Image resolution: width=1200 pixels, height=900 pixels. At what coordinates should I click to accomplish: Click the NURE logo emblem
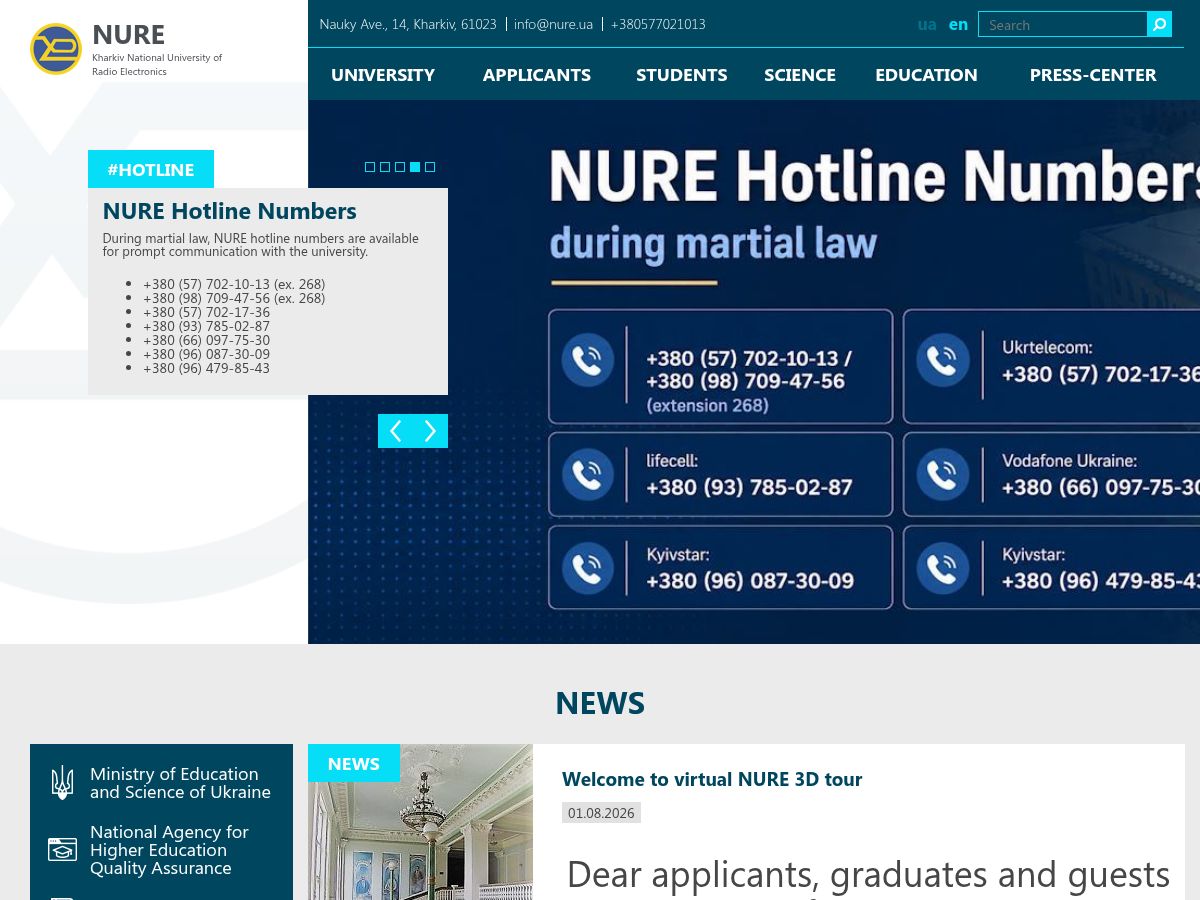click(56, 49)
